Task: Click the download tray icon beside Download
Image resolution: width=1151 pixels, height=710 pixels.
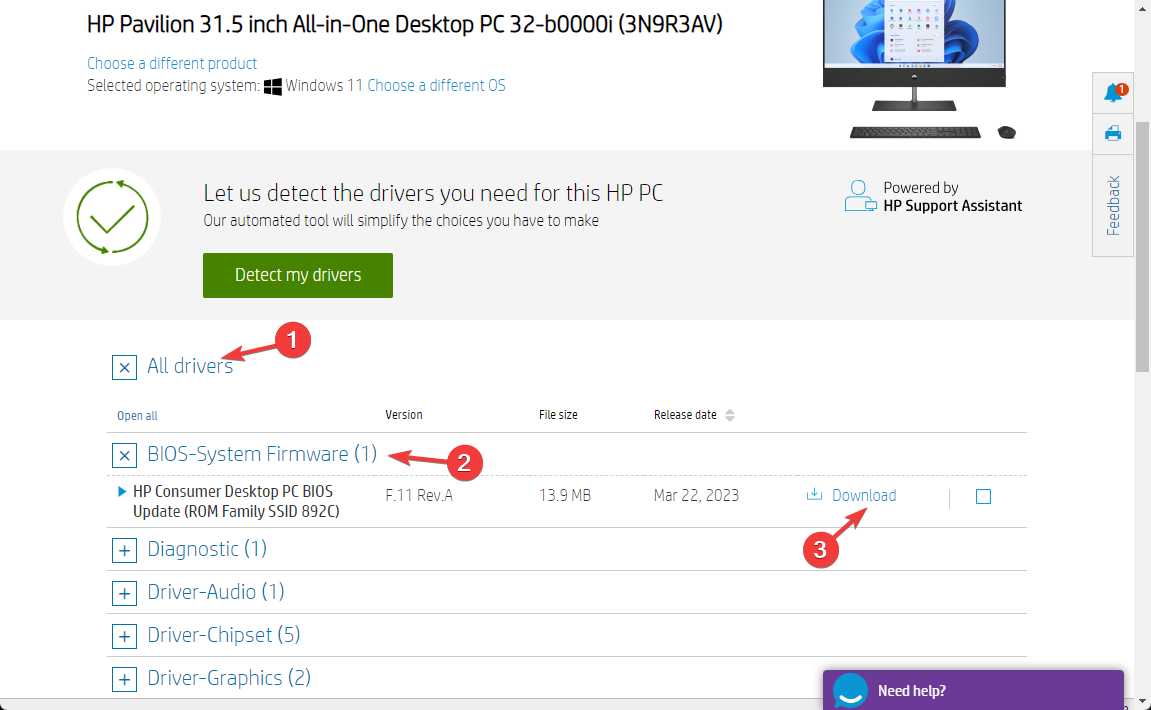Action: click(814, 494)
